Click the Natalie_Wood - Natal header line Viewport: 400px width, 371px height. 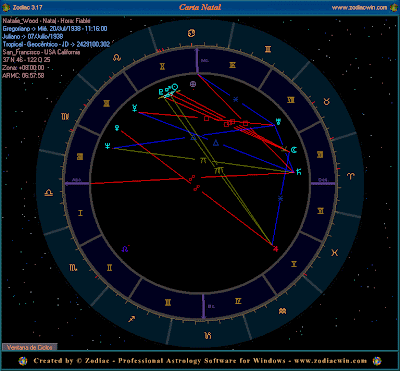pos(46,21)
